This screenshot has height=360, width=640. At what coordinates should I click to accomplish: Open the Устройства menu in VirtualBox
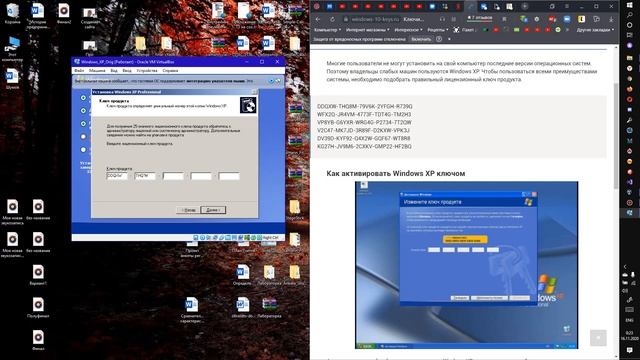pyautogui.click(x=147, y=71)
